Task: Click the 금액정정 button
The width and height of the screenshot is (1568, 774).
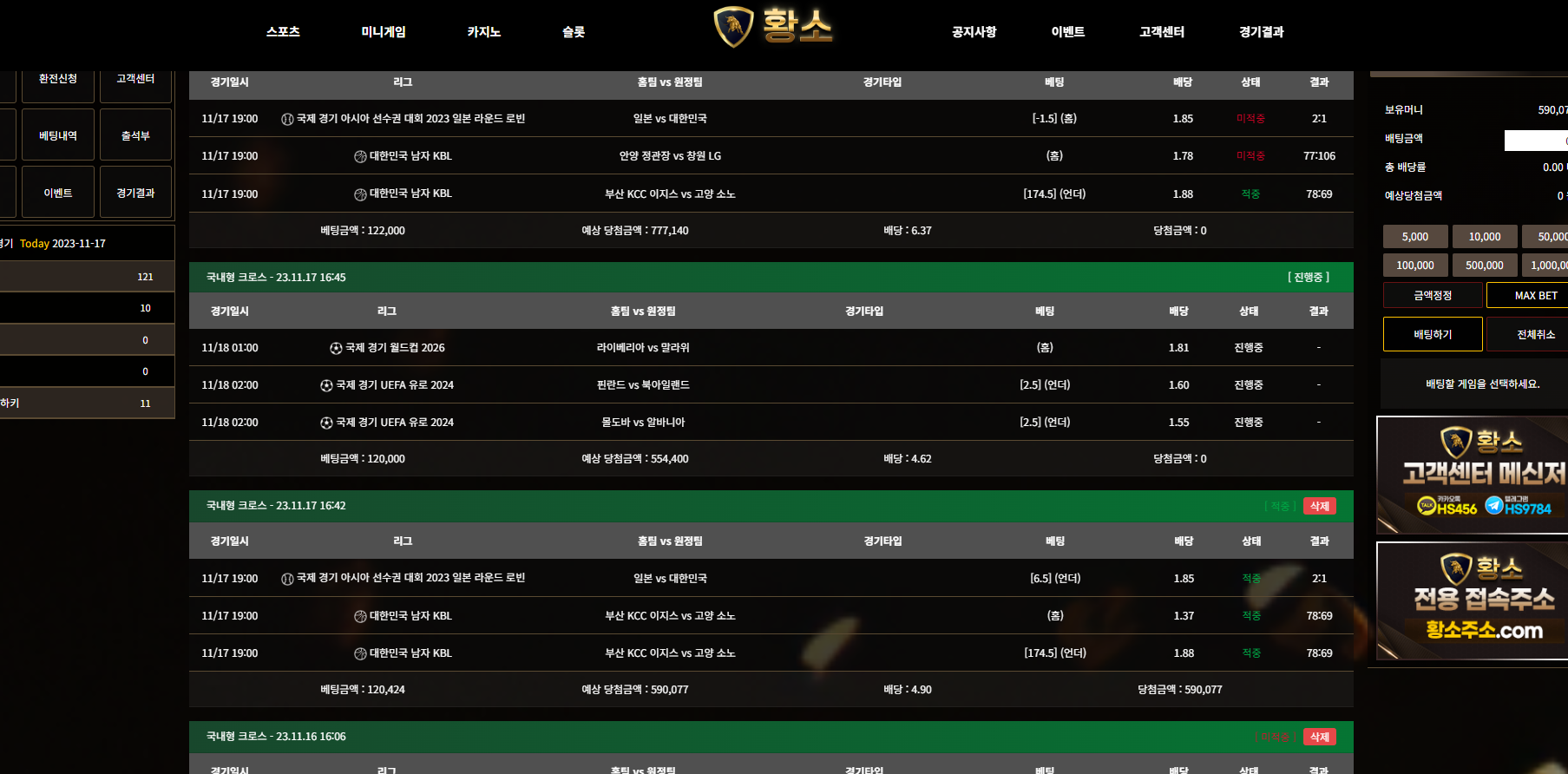Action: [1432, 295]
